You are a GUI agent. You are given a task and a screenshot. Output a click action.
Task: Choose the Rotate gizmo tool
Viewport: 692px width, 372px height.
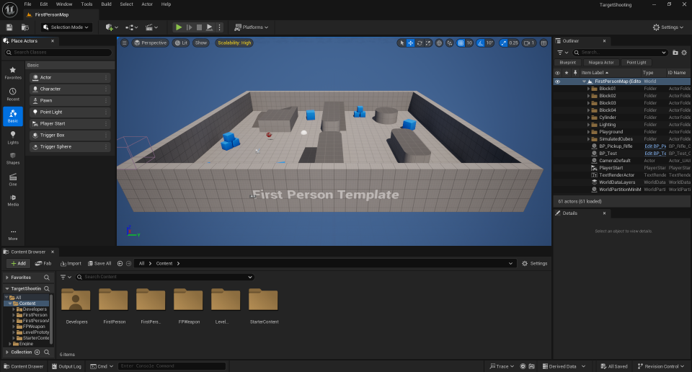[419, 43]
